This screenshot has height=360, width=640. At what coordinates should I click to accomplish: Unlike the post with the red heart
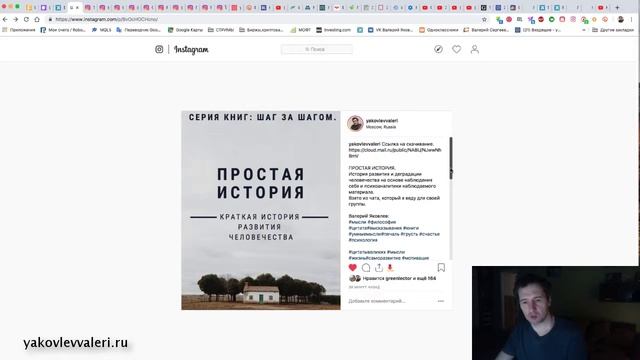click(353, 268)
